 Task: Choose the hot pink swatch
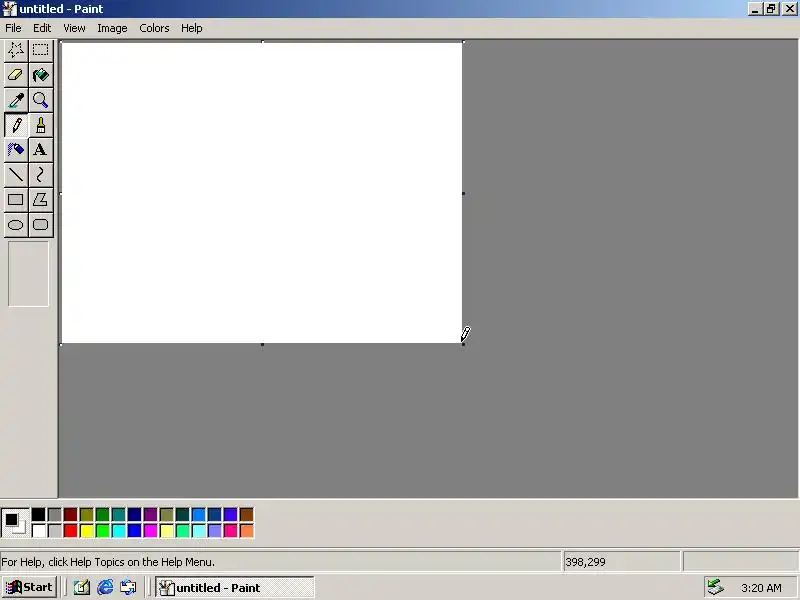pos(231,531)
